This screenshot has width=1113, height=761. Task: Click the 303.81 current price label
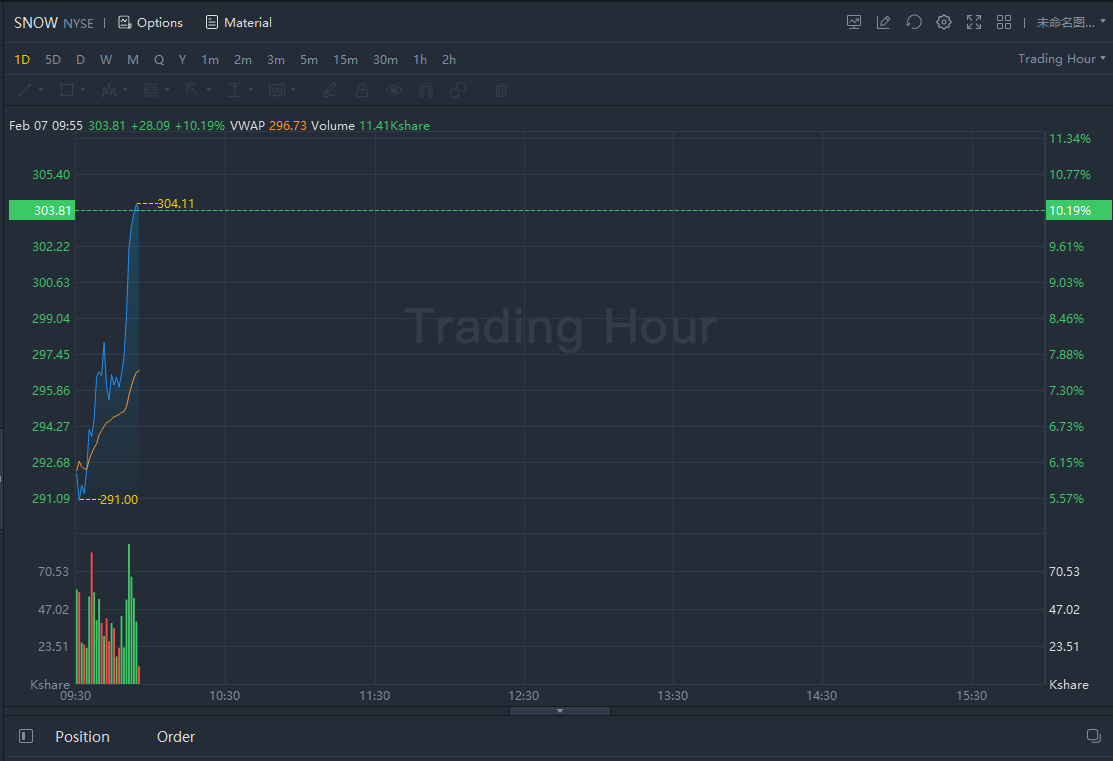[x=42, y=210]
